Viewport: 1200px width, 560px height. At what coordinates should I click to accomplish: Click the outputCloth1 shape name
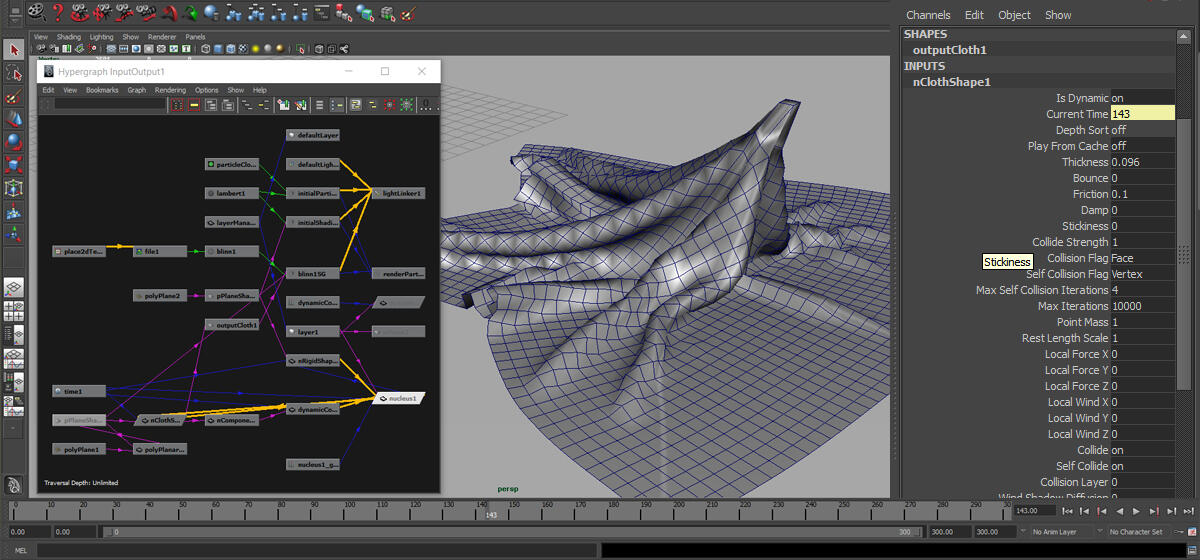[949, 50]
